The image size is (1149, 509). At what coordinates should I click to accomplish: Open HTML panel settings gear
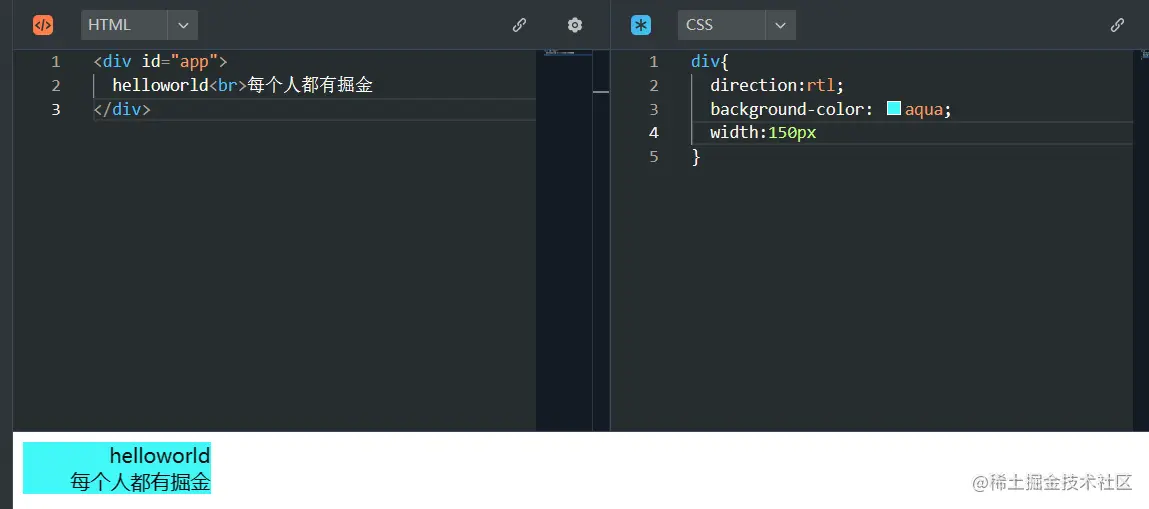point(575,25)
